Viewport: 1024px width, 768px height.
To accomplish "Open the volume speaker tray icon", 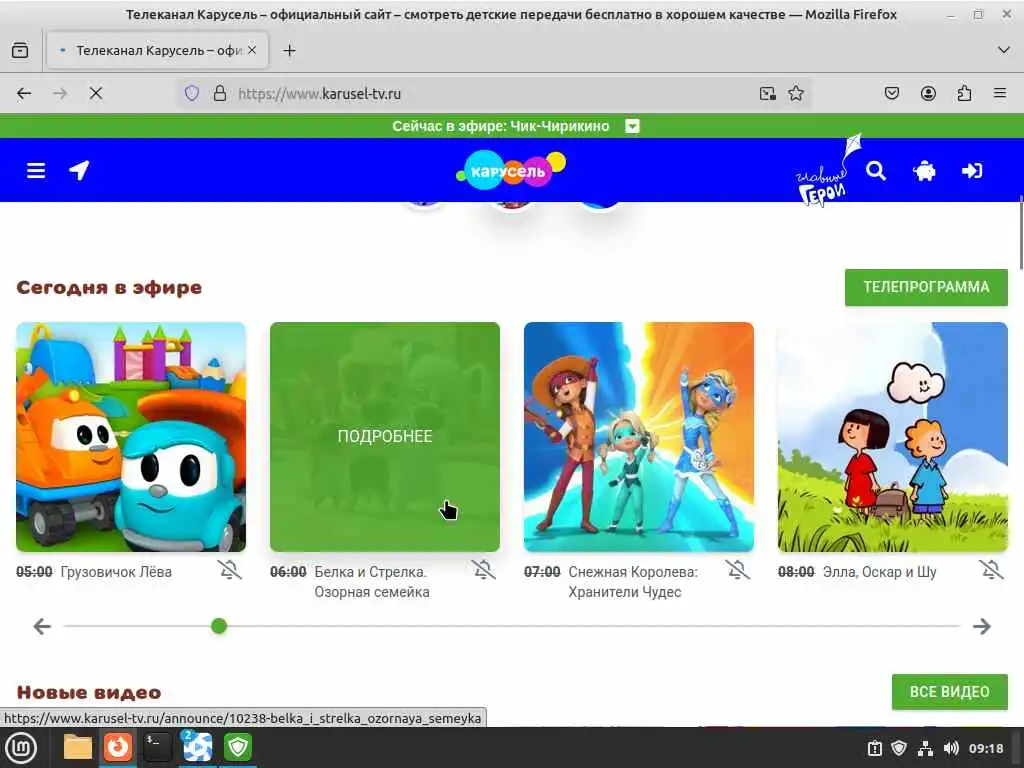I will tap(951, 748).
